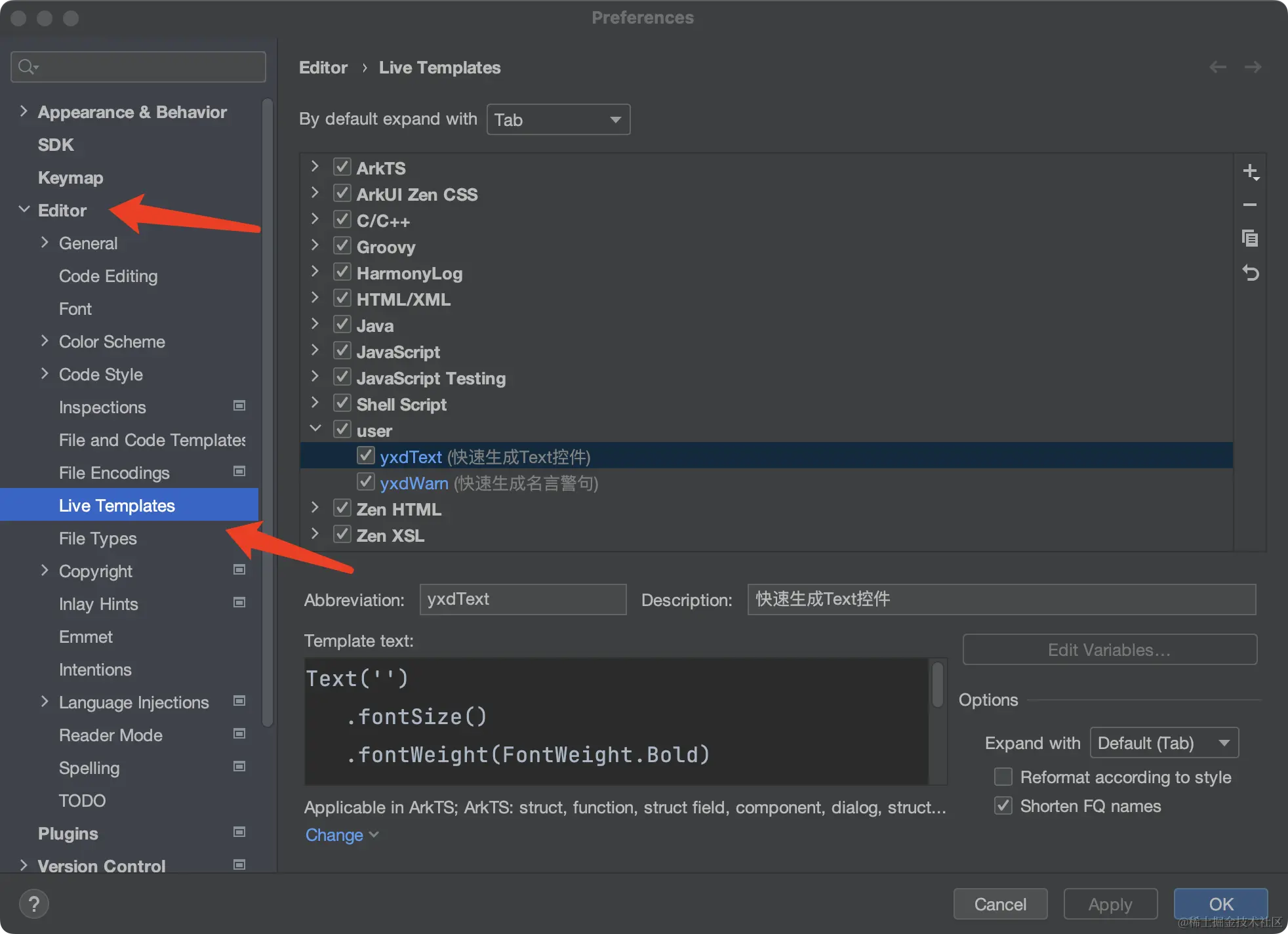Click the duplicate template icon
Viewport: 1288px width, 934px height.
pos(1250,238)
